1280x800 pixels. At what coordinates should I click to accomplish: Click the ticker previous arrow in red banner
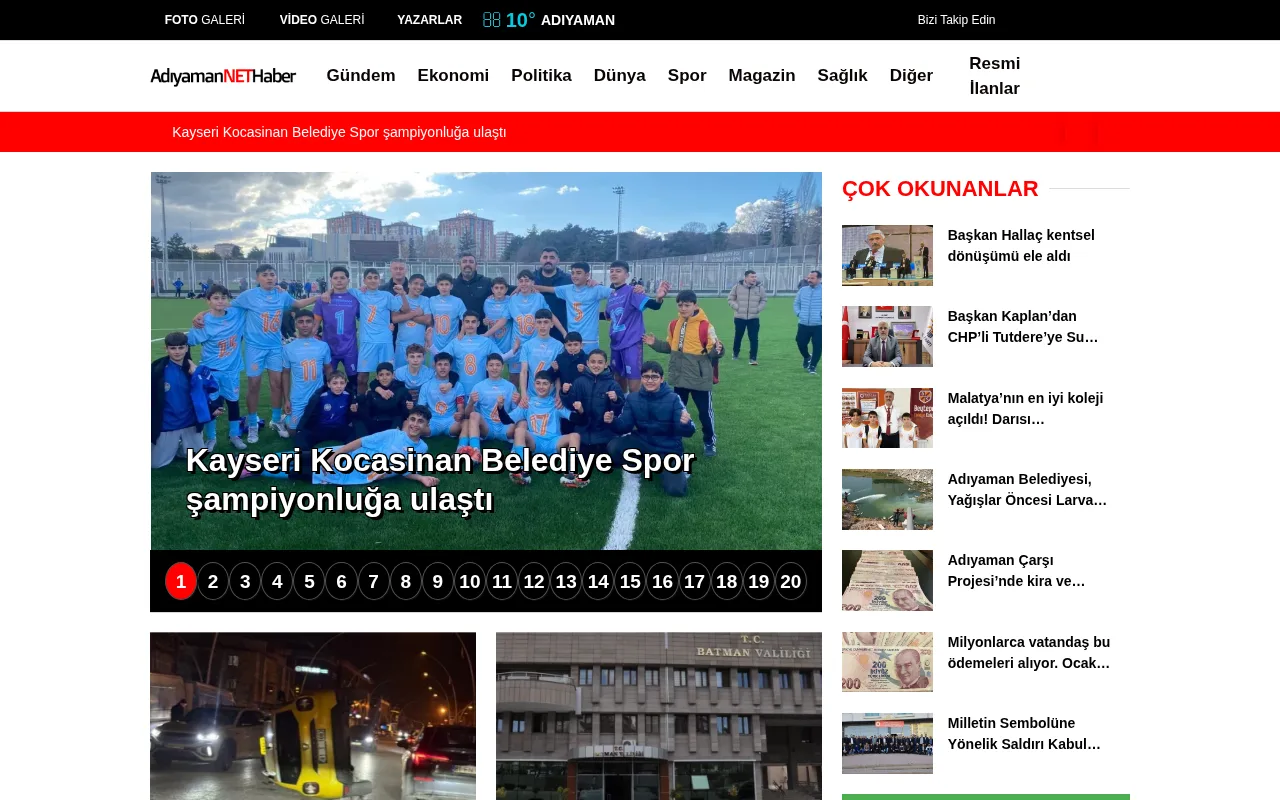[1063, 130]
